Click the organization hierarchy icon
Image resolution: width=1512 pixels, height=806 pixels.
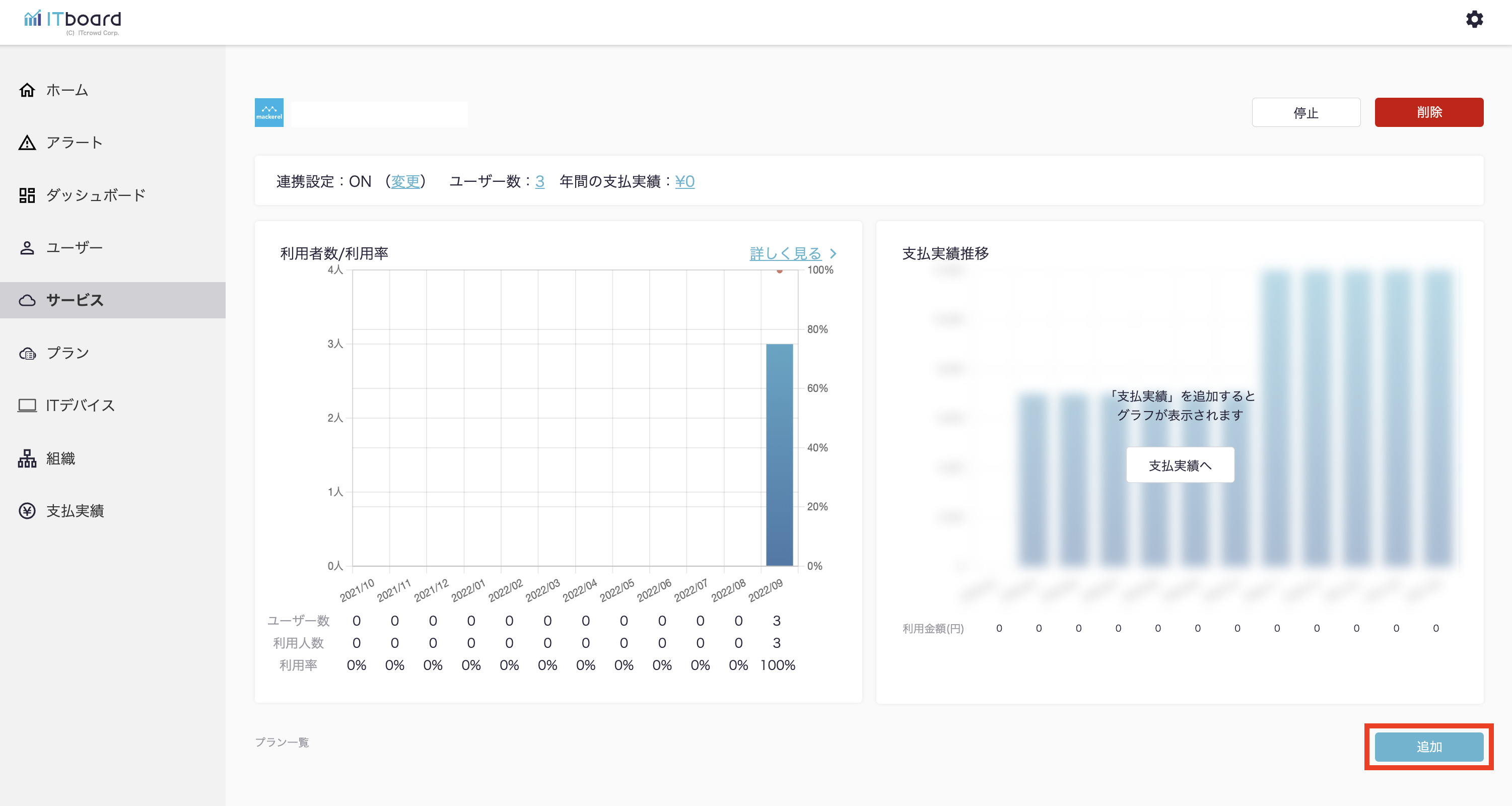coord(27,458)
